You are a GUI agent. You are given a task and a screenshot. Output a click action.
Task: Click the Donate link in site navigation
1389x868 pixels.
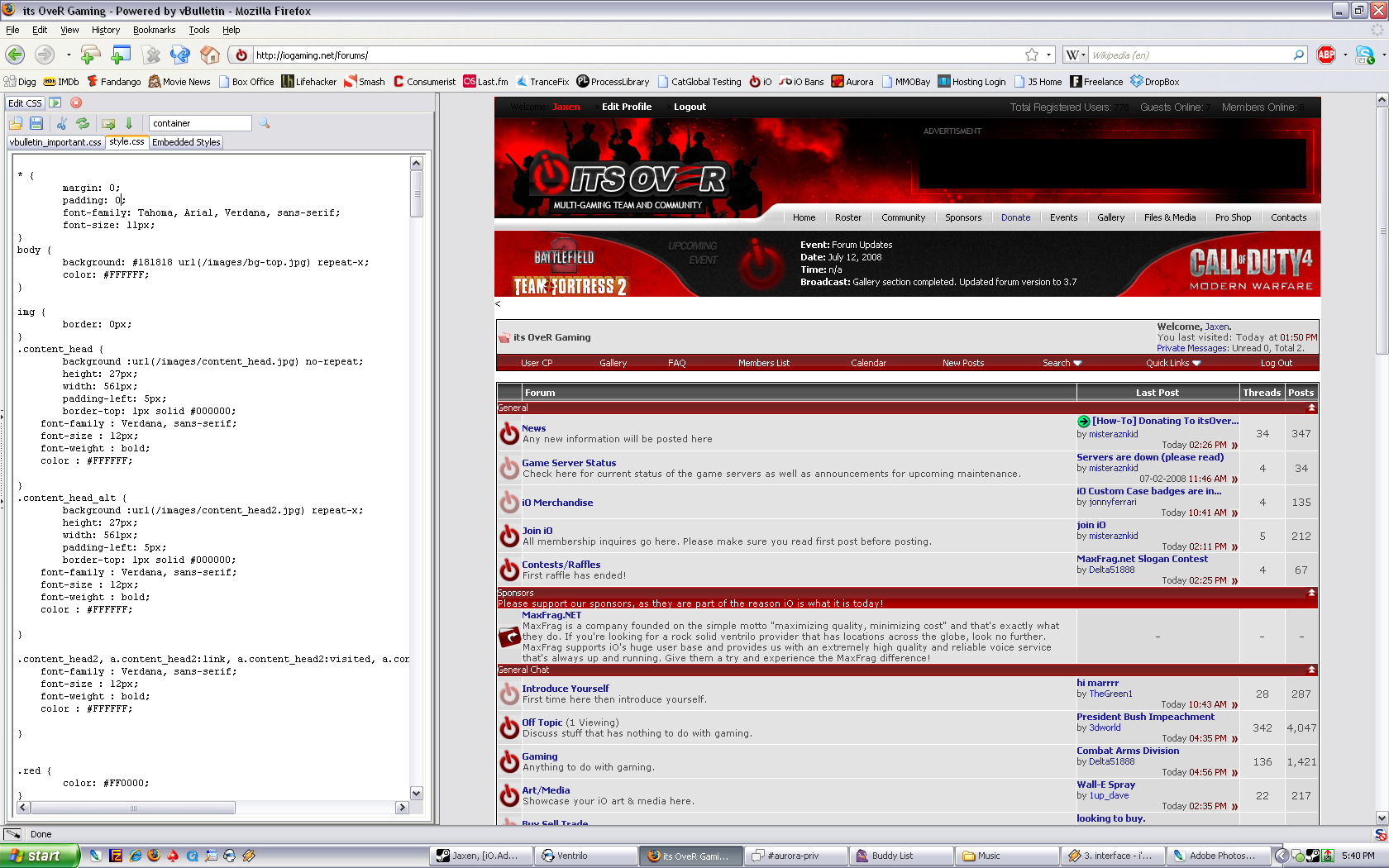(1015, 217)
